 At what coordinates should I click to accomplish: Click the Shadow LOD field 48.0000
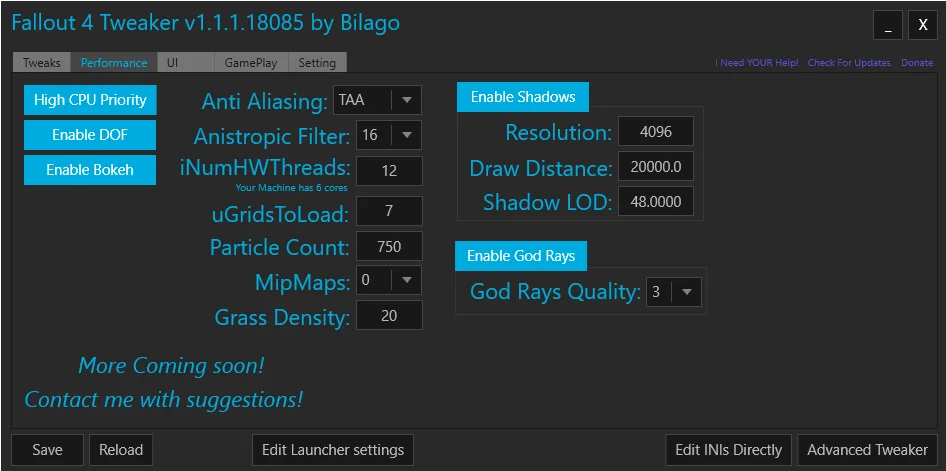point(656,201)
